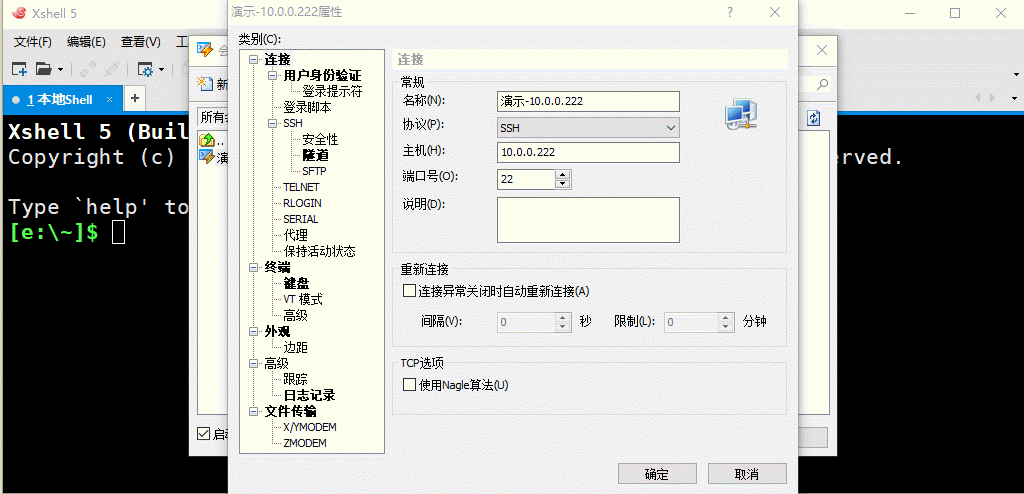Image resolution: width=1024 pixels, height=494 pixels.
Task: Open the tab list dropdown arrow in Xshell
Action: tap(1014, 99)
